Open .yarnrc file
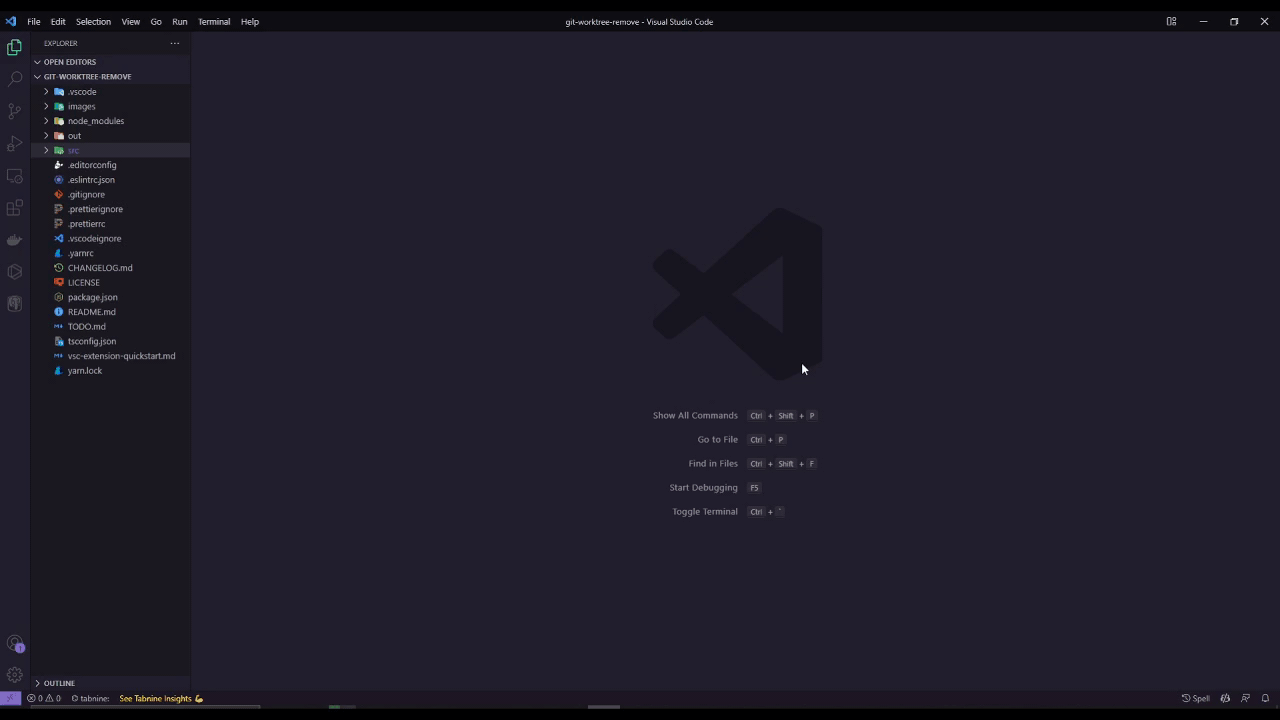The width and height of the screenshot is (1280, 720). (110, 253)
